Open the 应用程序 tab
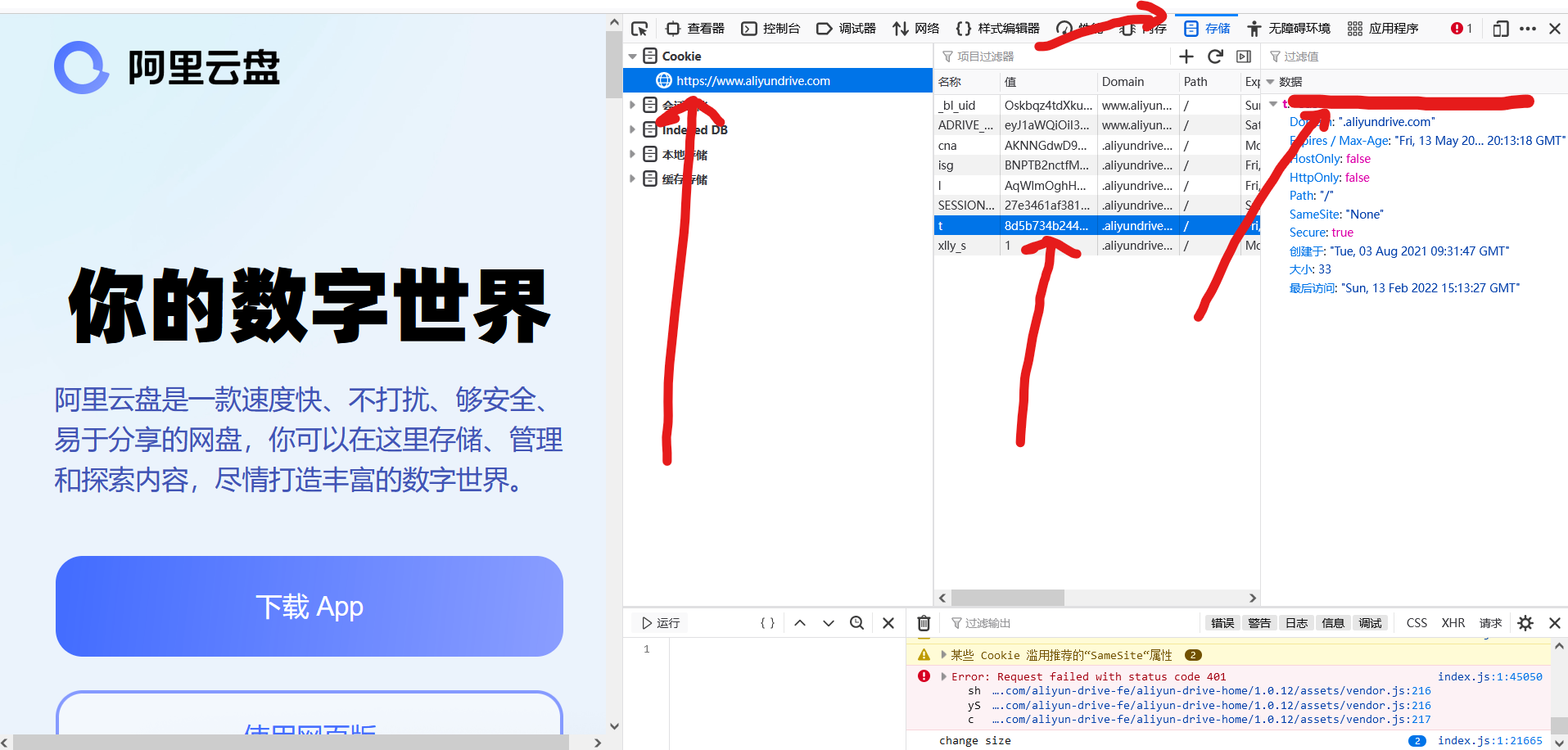Image resolution: width=1568 pixels, height=750 pixels. coord(1383,29)
